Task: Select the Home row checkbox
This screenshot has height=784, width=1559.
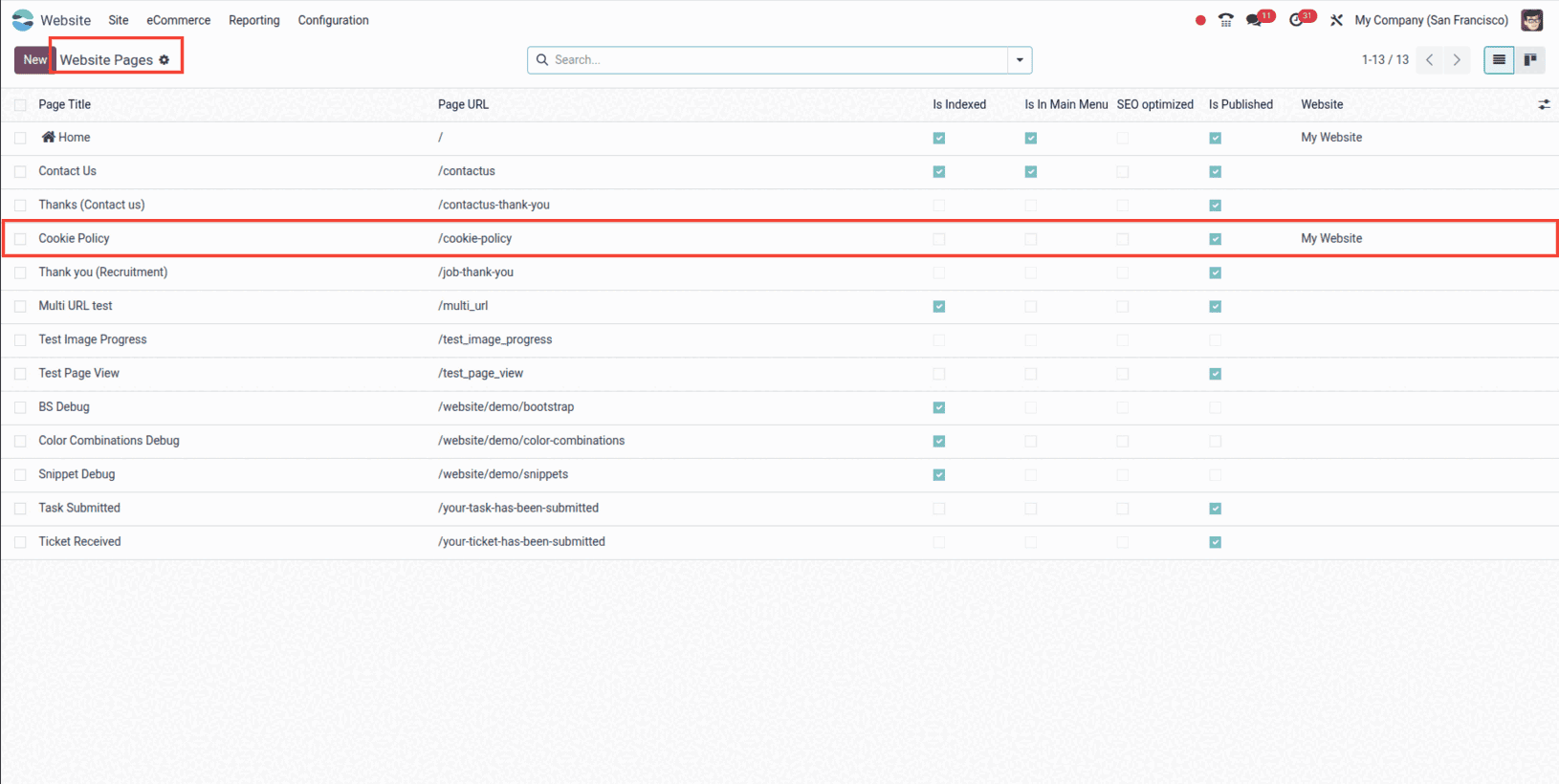Action: click(20, 138)
